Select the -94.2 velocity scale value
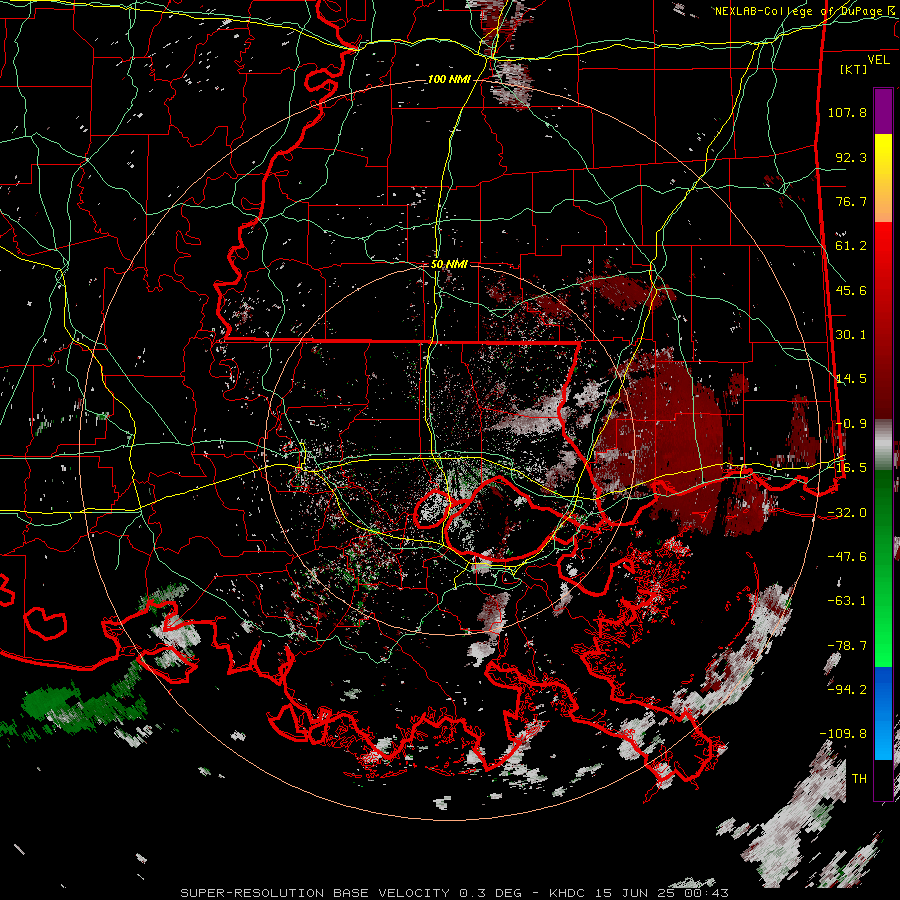900x900 pixels. pyautogui.click(x=847, y=689)
